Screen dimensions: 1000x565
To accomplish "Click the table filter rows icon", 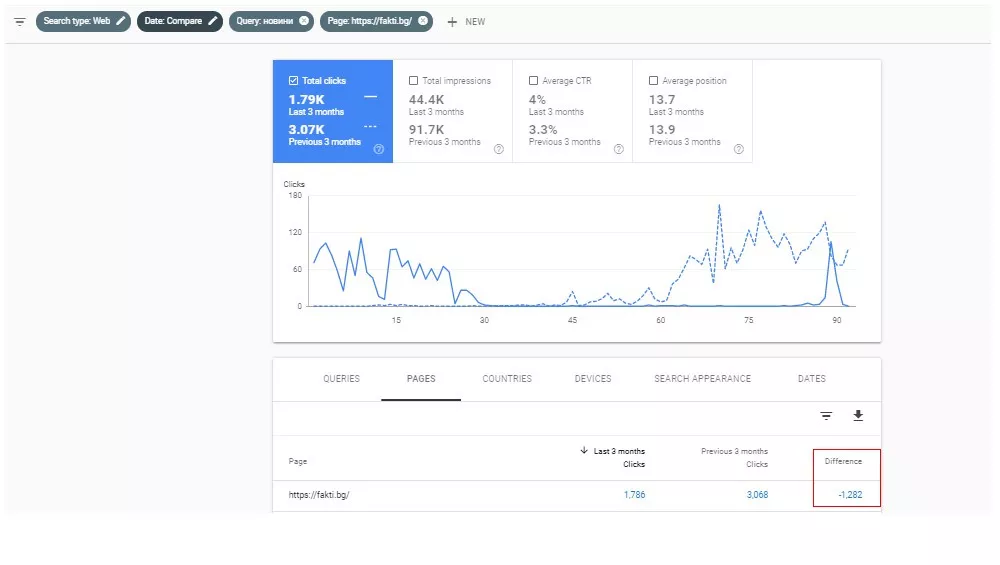I will [x=826, y=416].
